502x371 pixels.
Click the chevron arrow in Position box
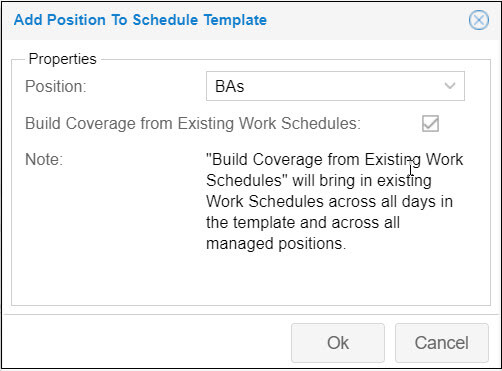pyautogui.click(x=450, y=86)
